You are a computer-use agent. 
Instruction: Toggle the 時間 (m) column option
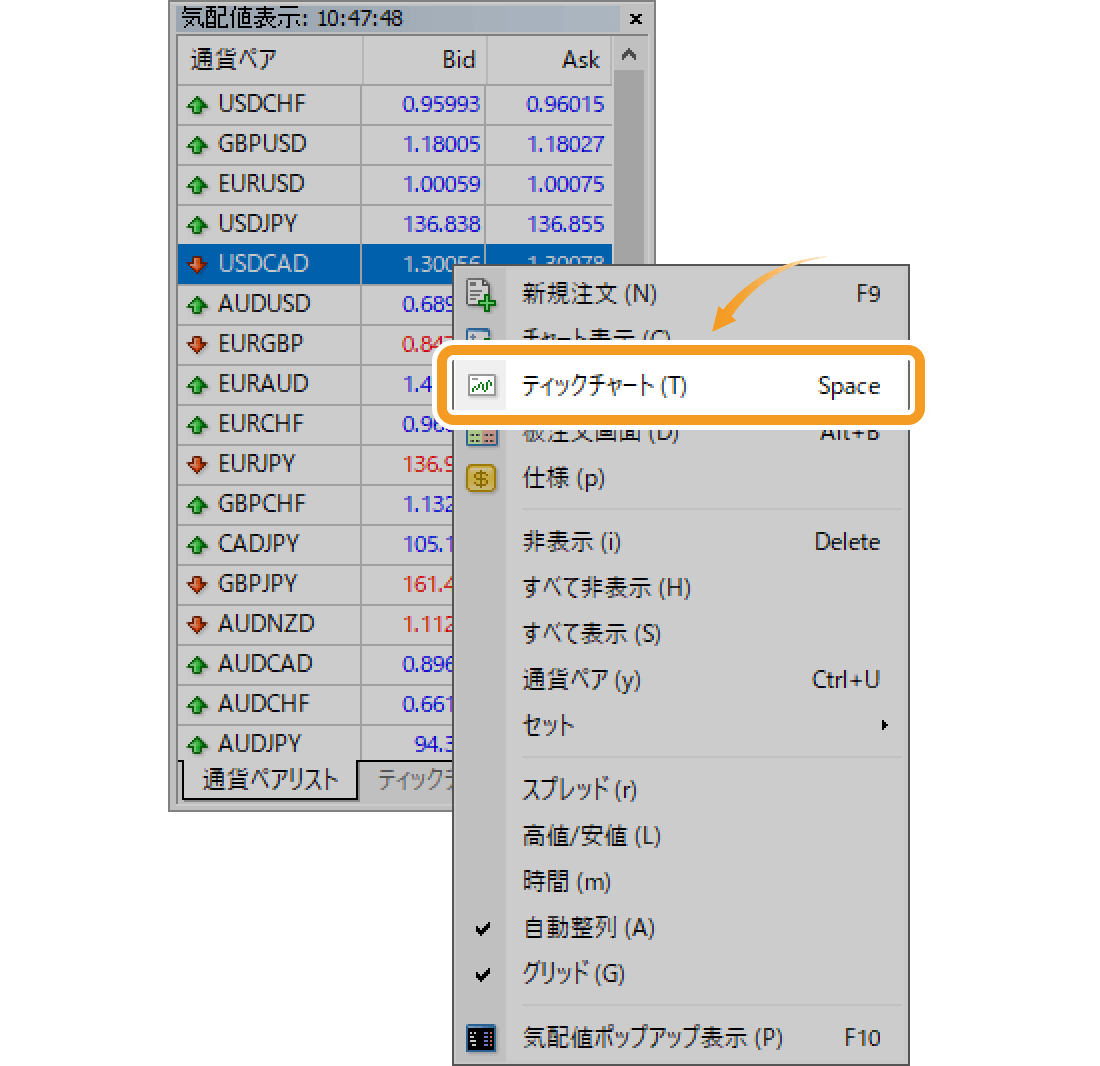point(680,882)
